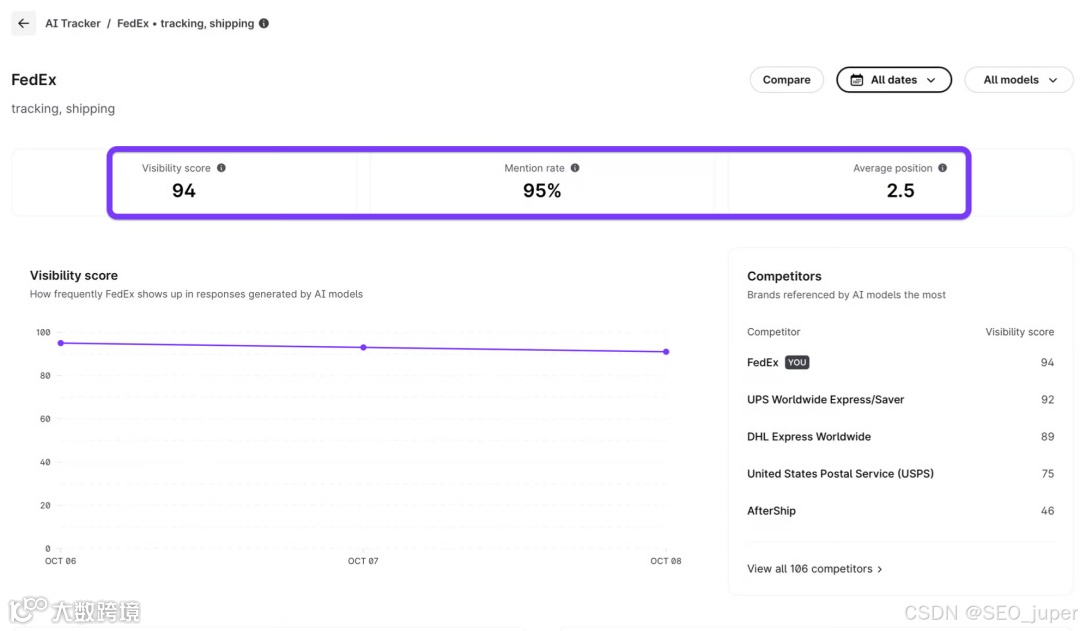Viewport: 1080px width, 631px height.
Task: Expand the All models dropdown
Action: [1018, 80]
